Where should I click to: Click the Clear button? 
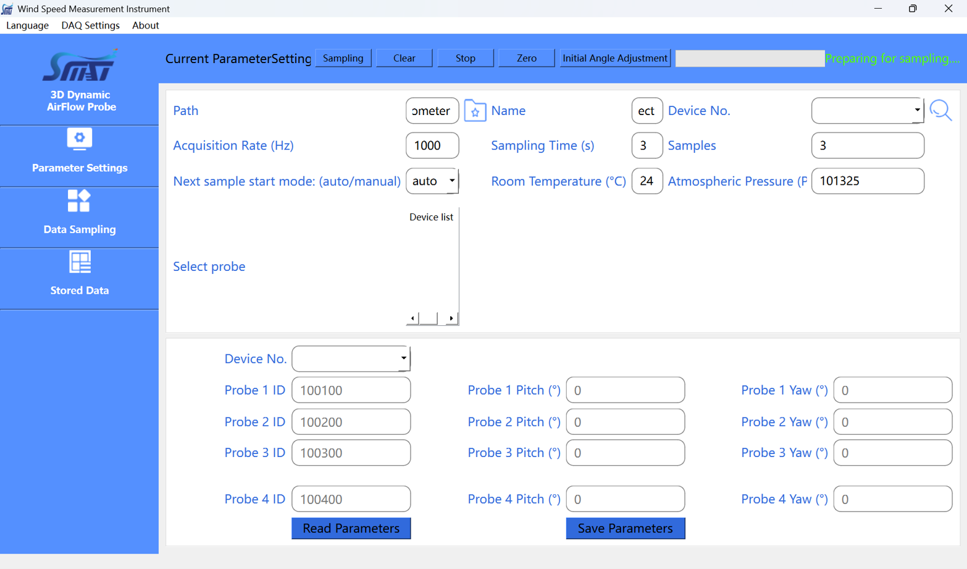click(404, 58)
